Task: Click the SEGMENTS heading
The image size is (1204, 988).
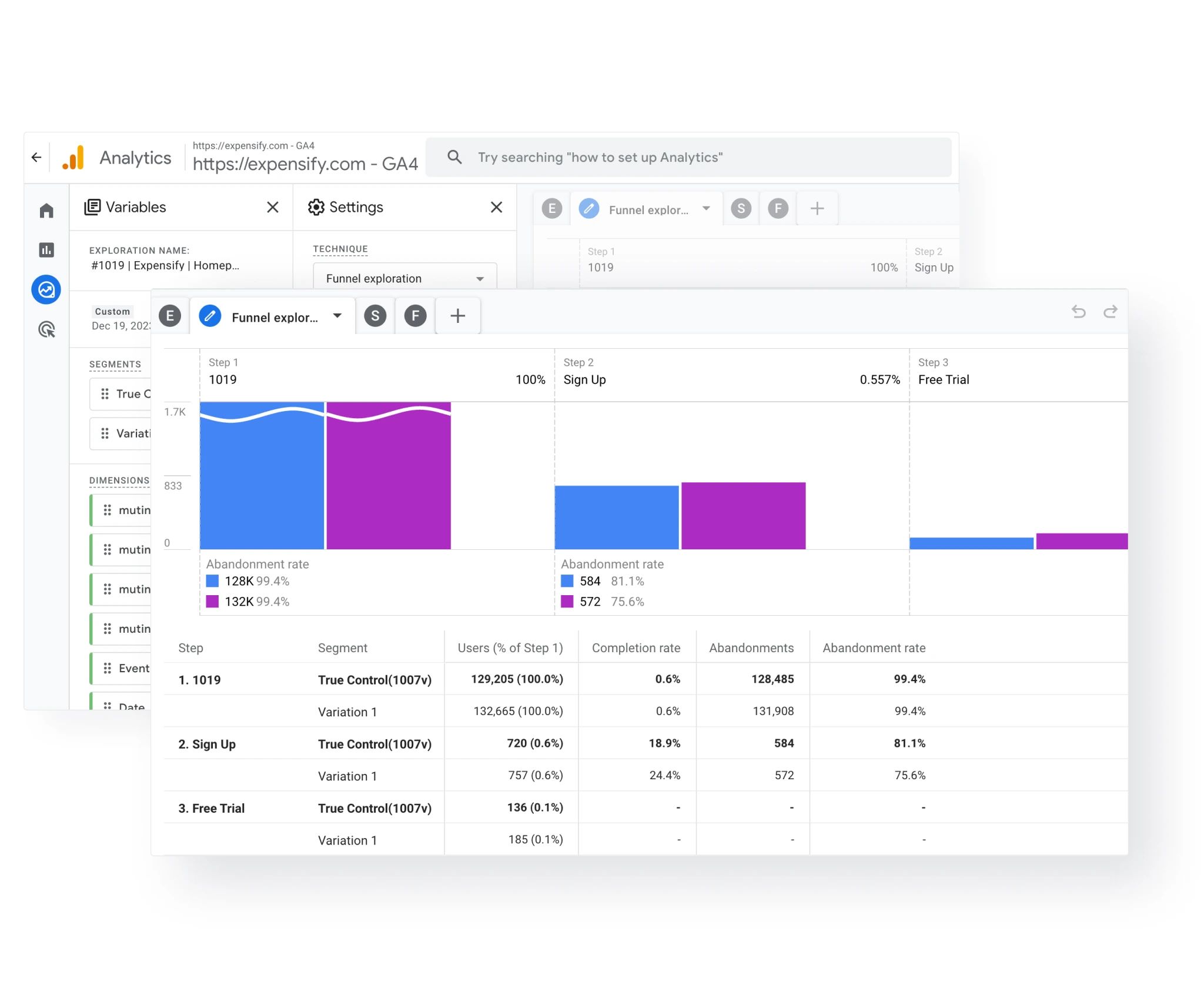Action: pyautogui.click(x=115, y=364)
